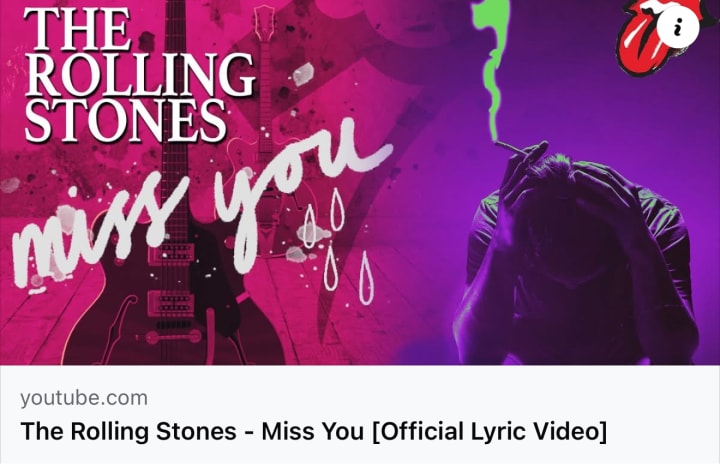Click the word 'you' in the handwritten title
The width and height of the screenshot is (720, 468).
pyautogui.click(x=305, y=193)
